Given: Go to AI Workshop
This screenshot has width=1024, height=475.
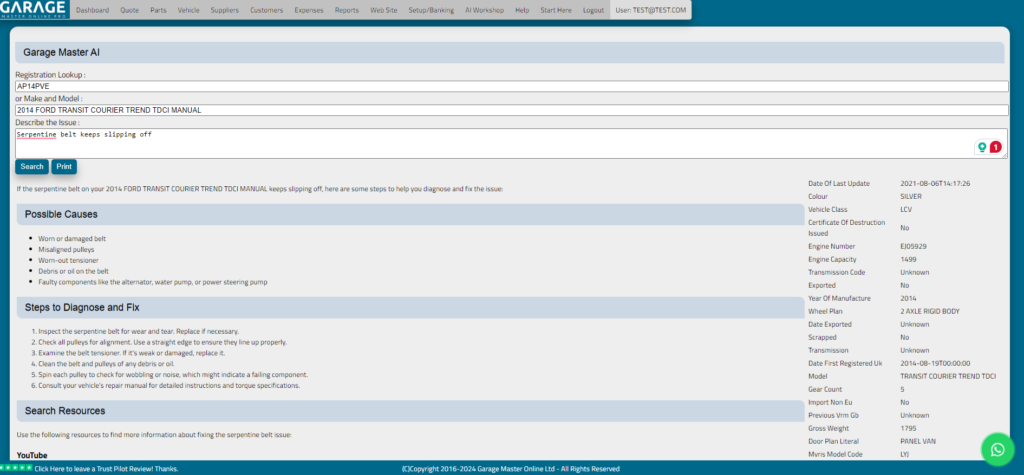Looking at the screenshot, I should [484, 10].
